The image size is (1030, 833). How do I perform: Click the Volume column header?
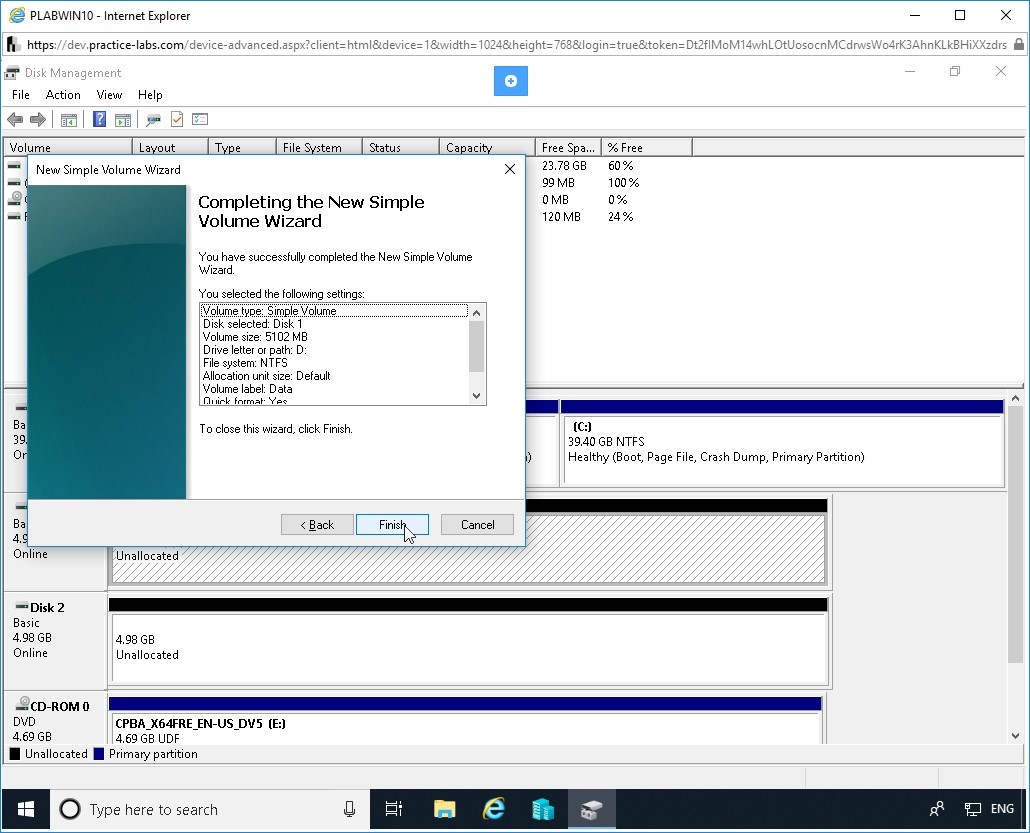point(68,147)
